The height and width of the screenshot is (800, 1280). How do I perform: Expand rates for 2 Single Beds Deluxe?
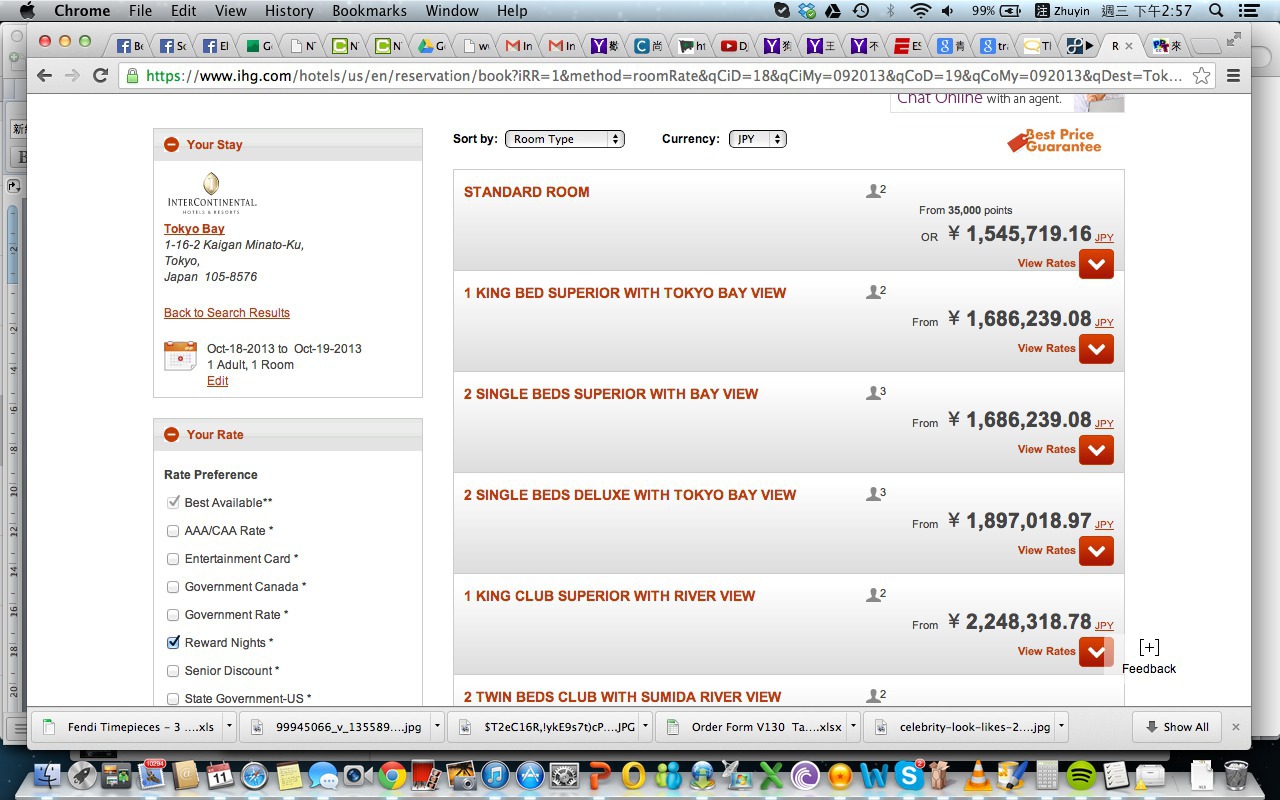point(1096,551)
